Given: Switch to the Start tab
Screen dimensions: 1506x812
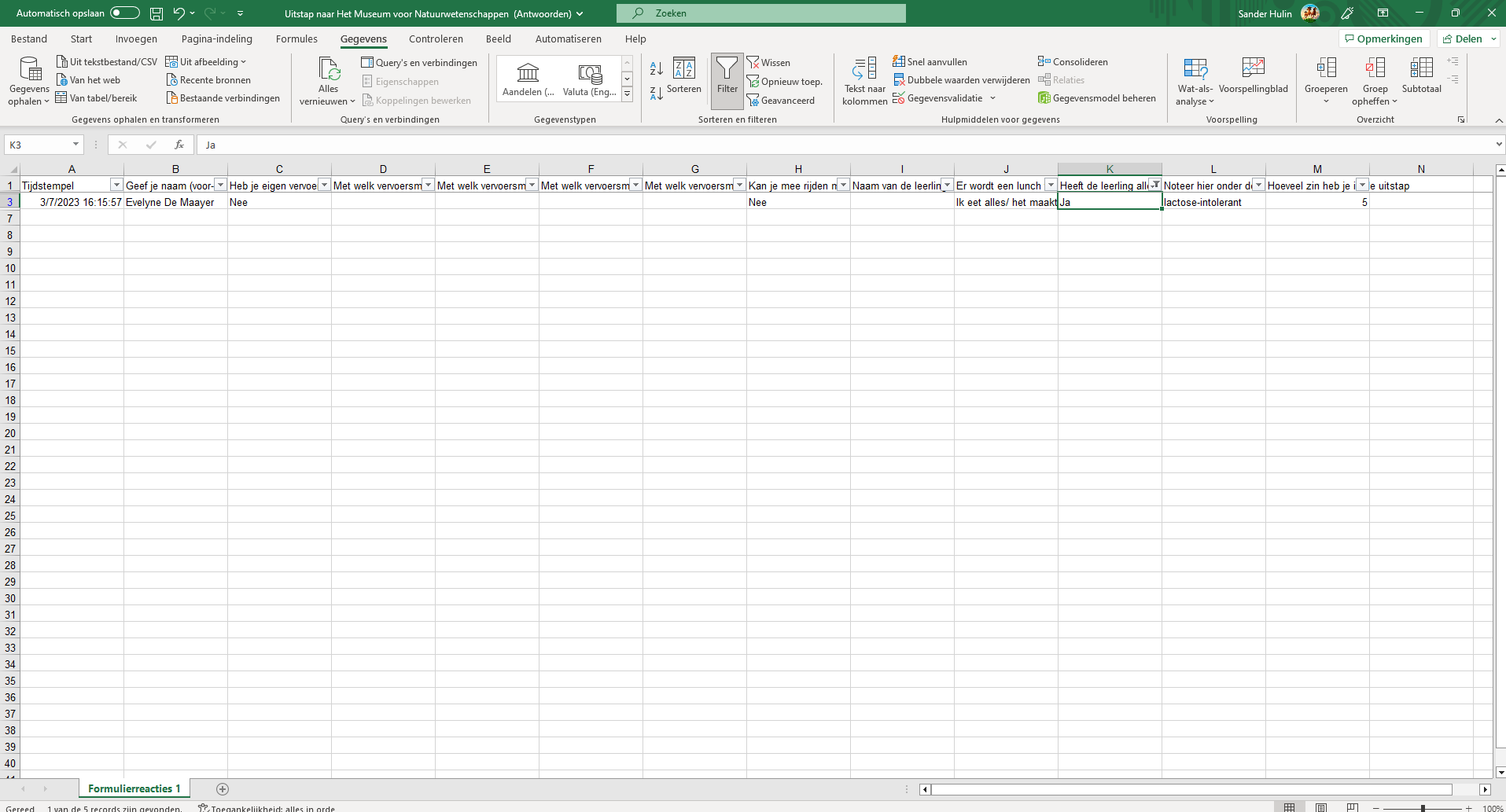Looking at the screenshot, I should [x=81, y=39].
